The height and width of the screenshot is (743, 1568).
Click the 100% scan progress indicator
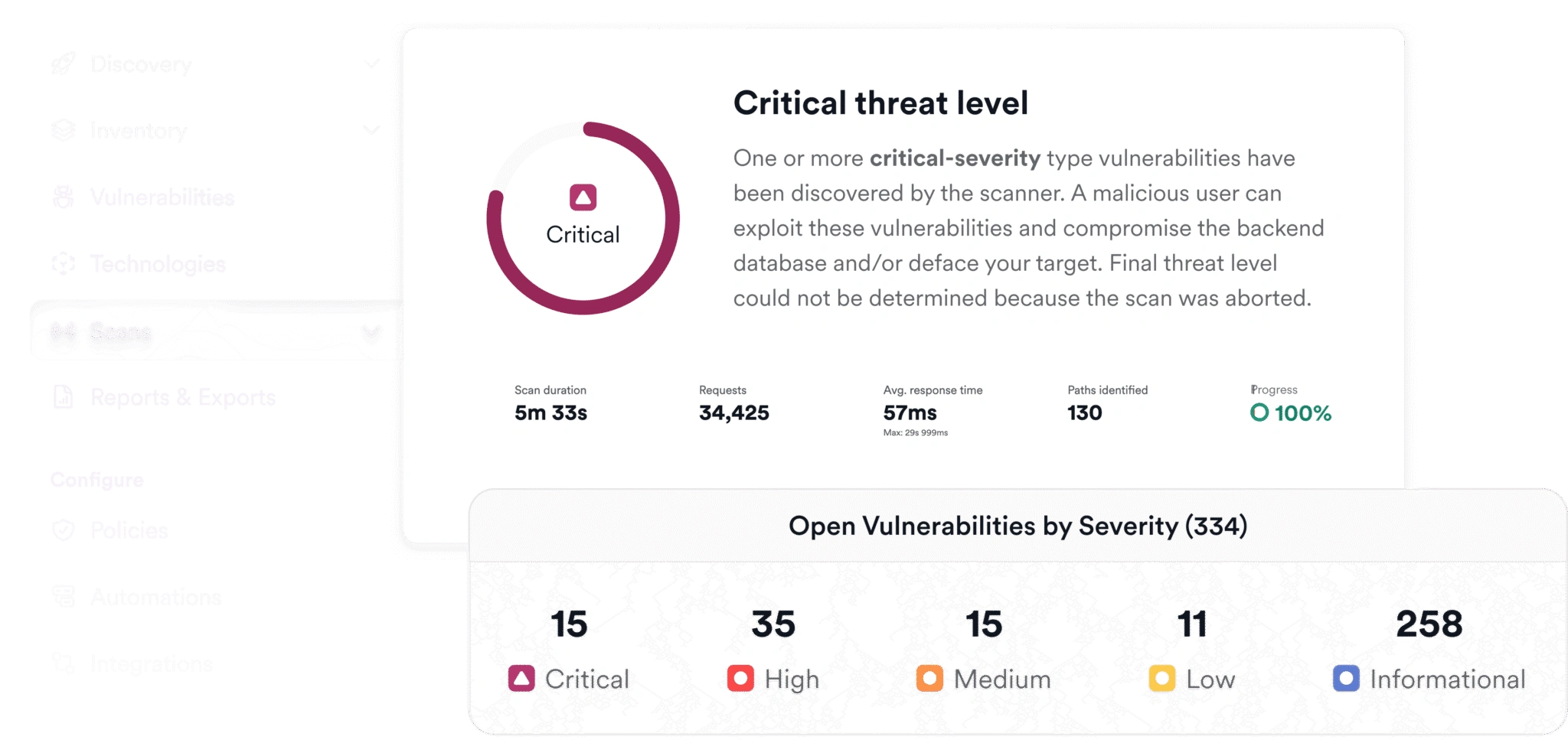coord(1291,413)
